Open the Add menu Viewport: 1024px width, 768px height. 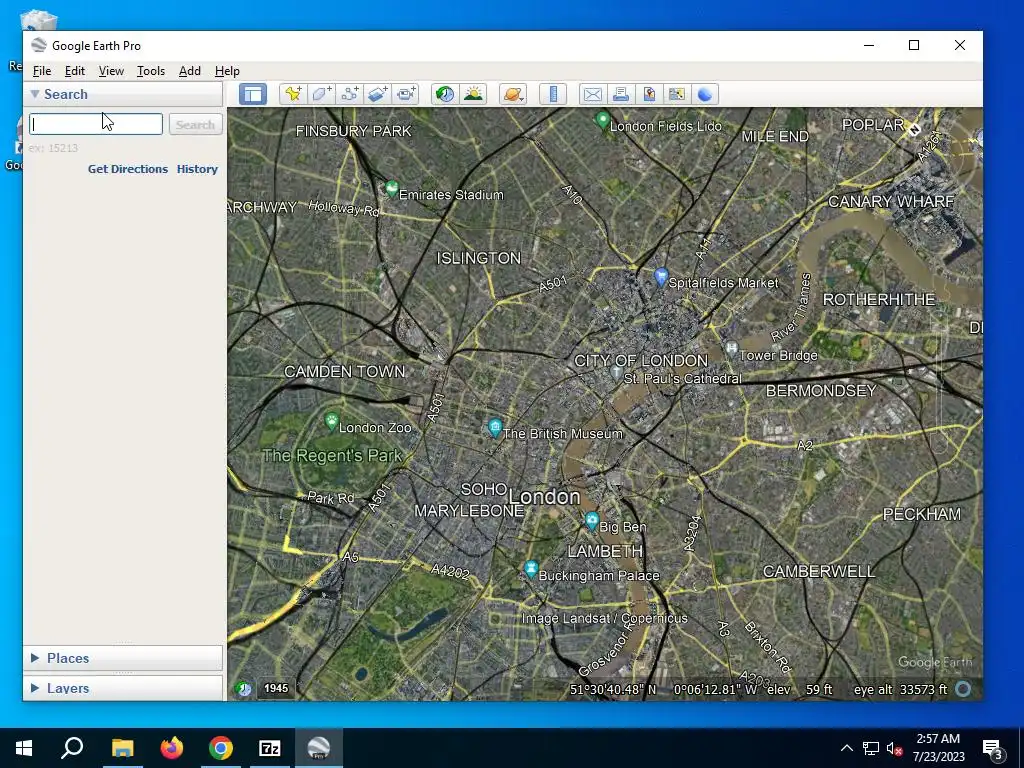[190, 71]
